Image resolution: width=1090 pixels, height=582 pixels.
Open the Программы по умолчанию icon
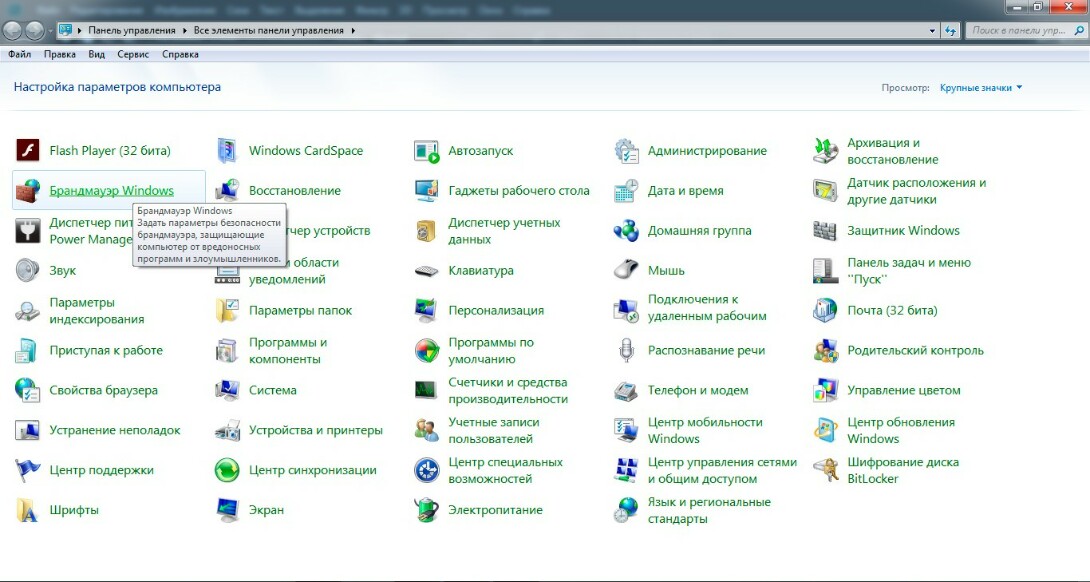click(x=427, y=350)
